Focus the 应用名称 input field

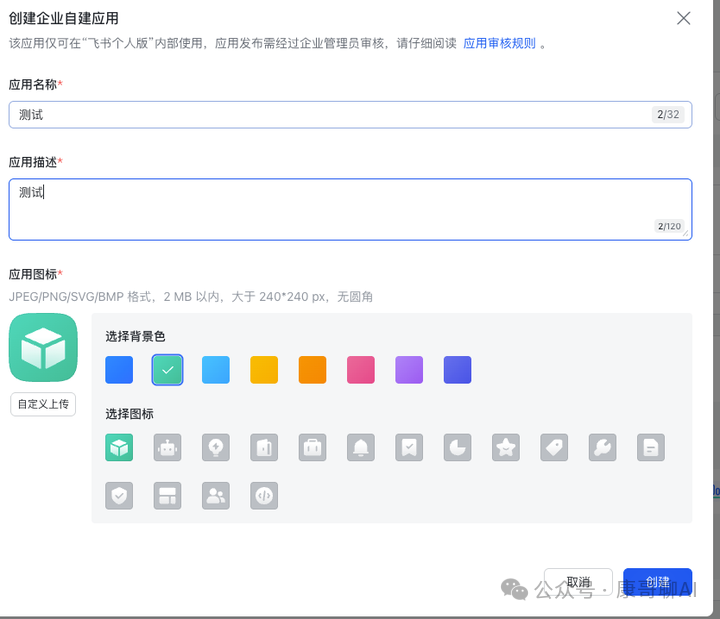[350, 115]
